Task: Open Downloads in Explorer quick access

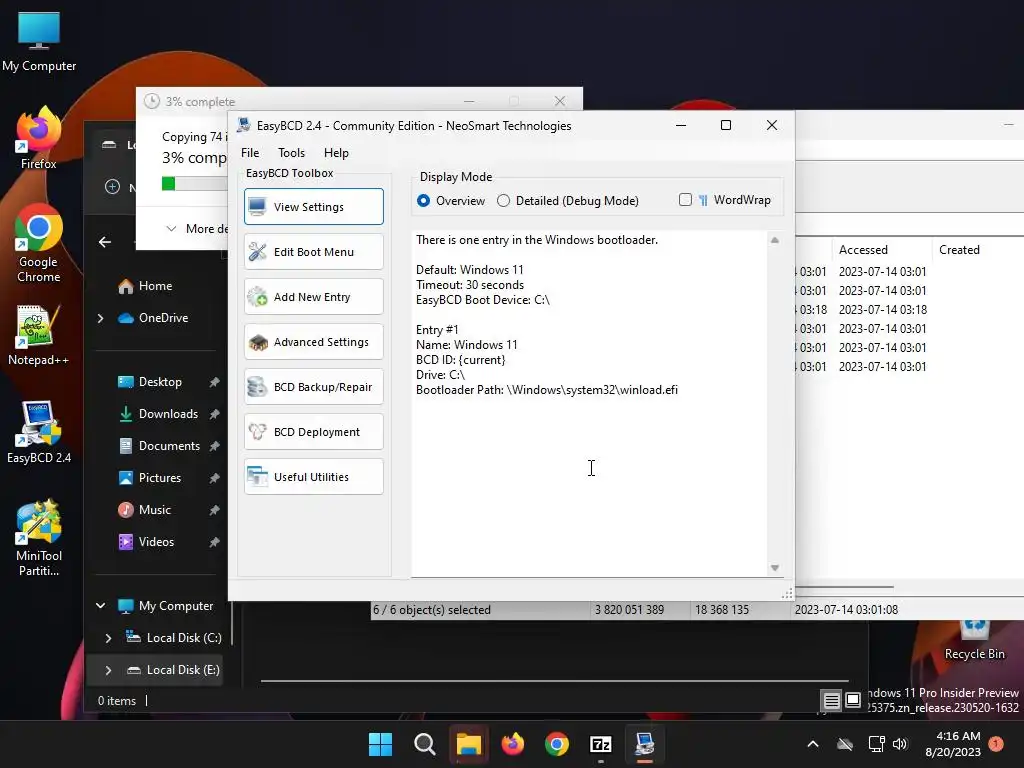Action: coord(157,413)
